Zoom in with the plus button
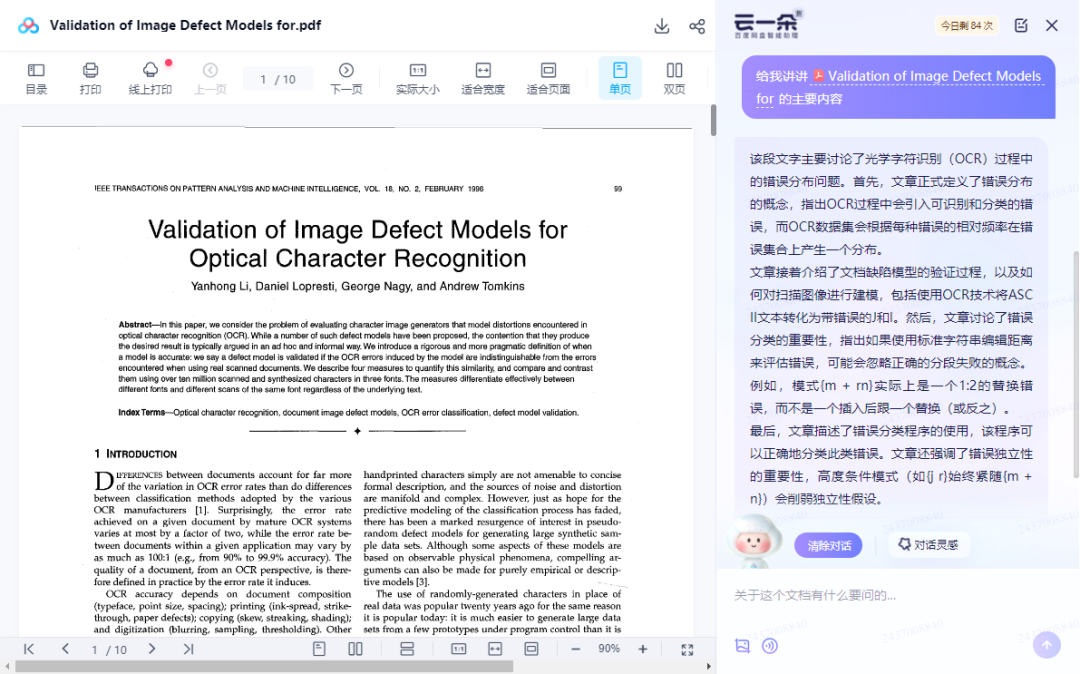Screen dimensions: 1080x674 [643, 649]
